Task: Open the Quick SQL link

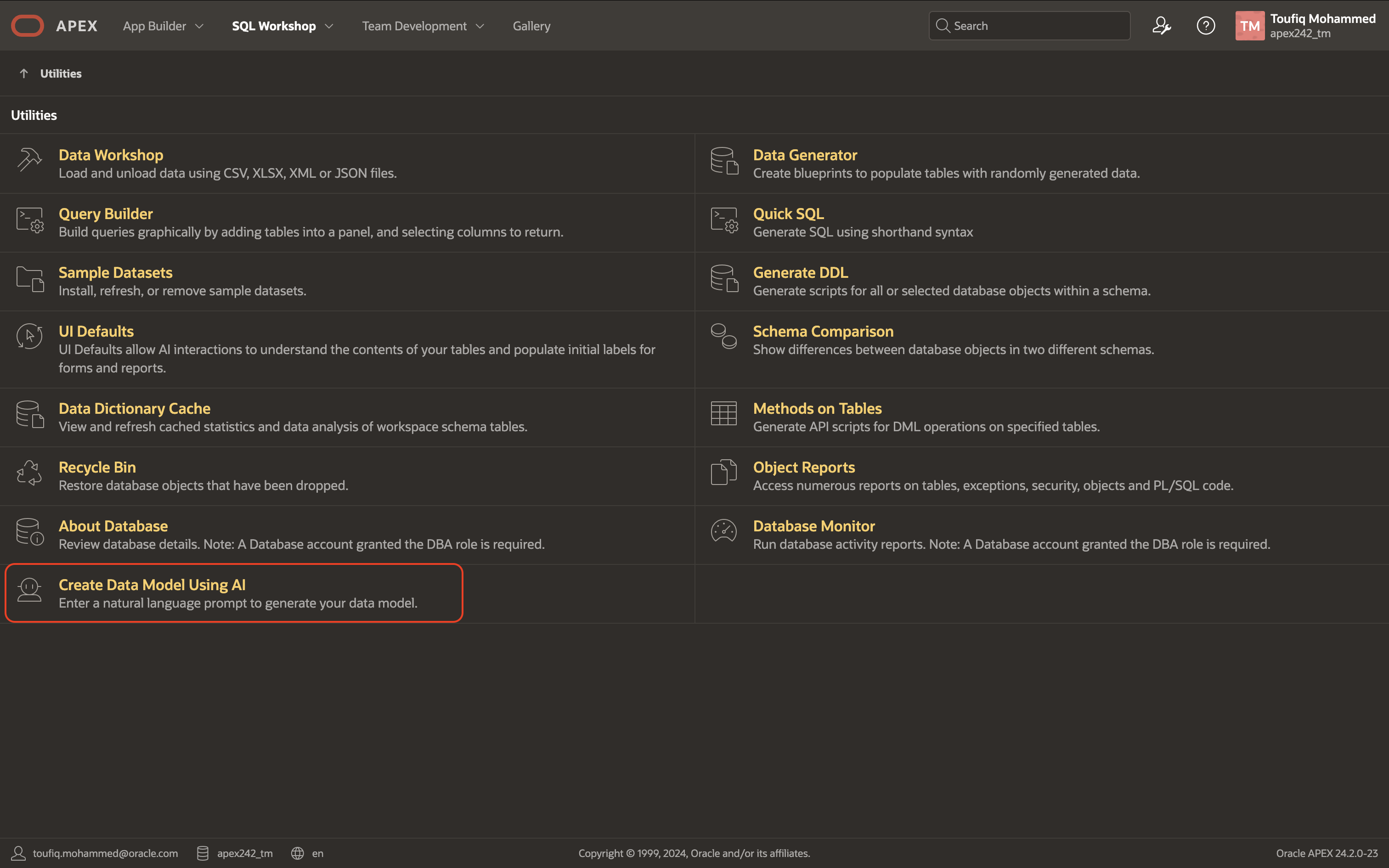Action: (x=788, y=214)
